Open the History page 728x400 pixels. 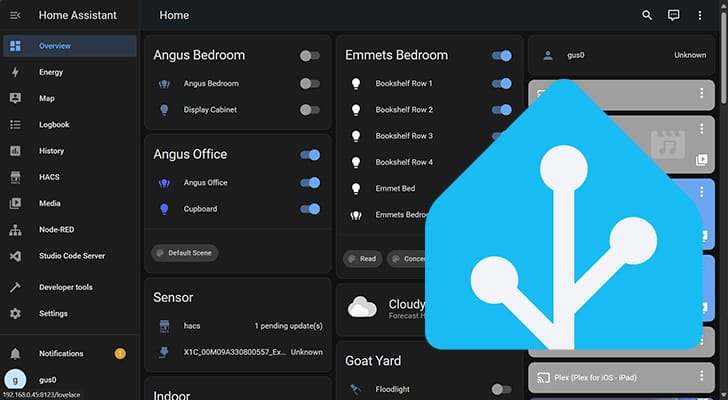point(70,151)
